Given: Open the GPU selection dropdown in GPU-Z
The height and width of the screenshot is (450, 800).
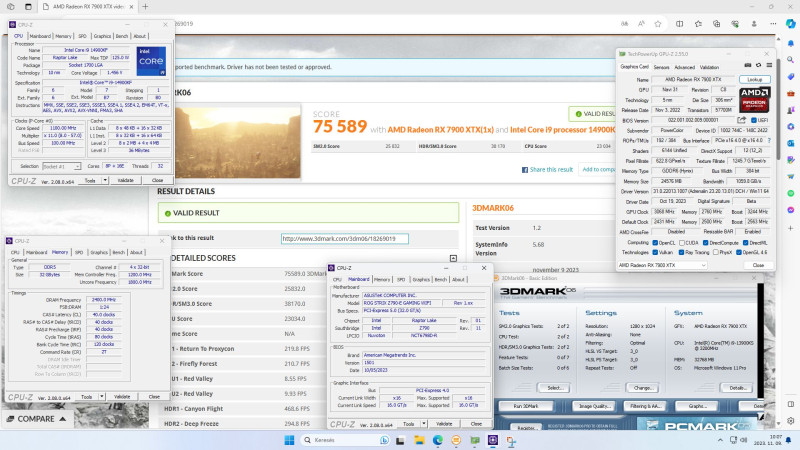Looking at the screenshot, I should tap(662, 265).
